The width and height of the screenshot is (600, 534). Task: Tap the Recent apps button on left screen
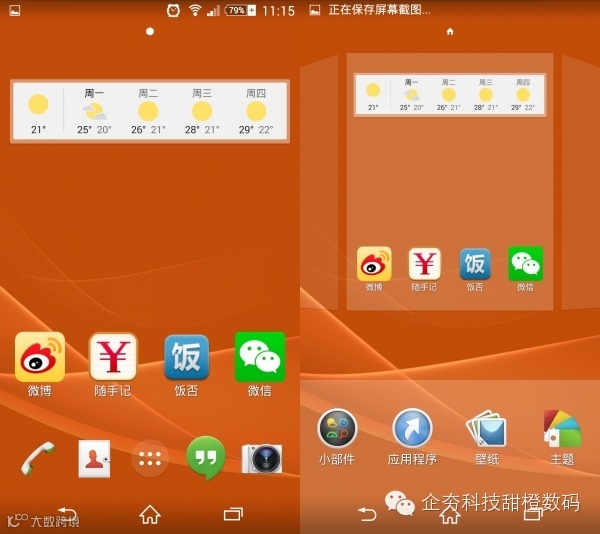coord(233,514)
